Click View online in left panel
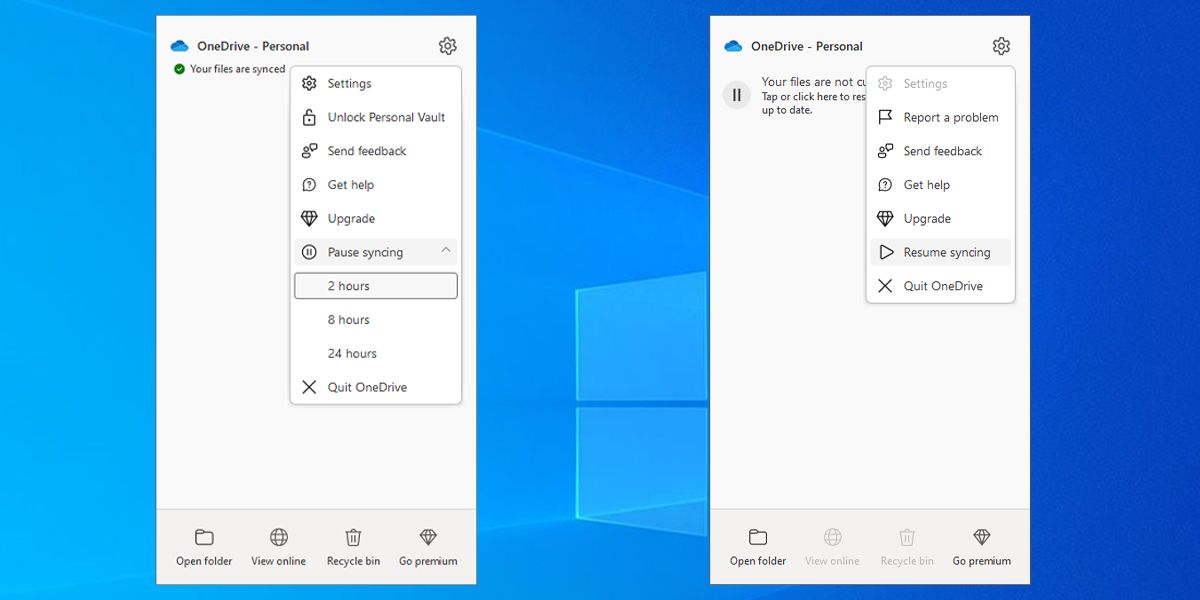The width and height of the screenshot is (1200, 600). (279, 548)
